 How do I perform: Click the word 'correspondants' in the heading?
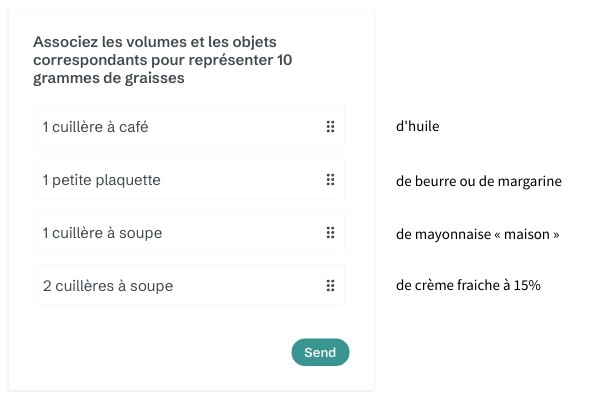(x=86, y=61)
